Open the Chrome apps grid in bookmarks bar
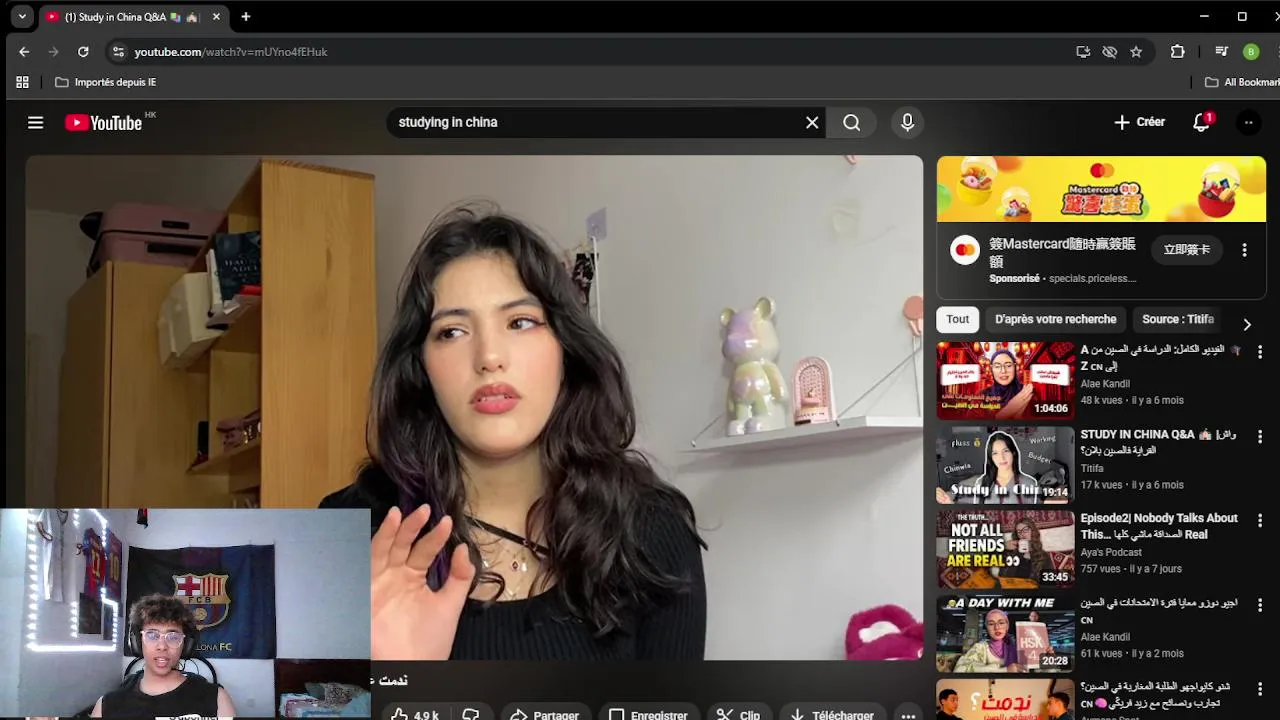Image resolution: width=1280 pixels, height=720 pixels. [x=22, y=82]
